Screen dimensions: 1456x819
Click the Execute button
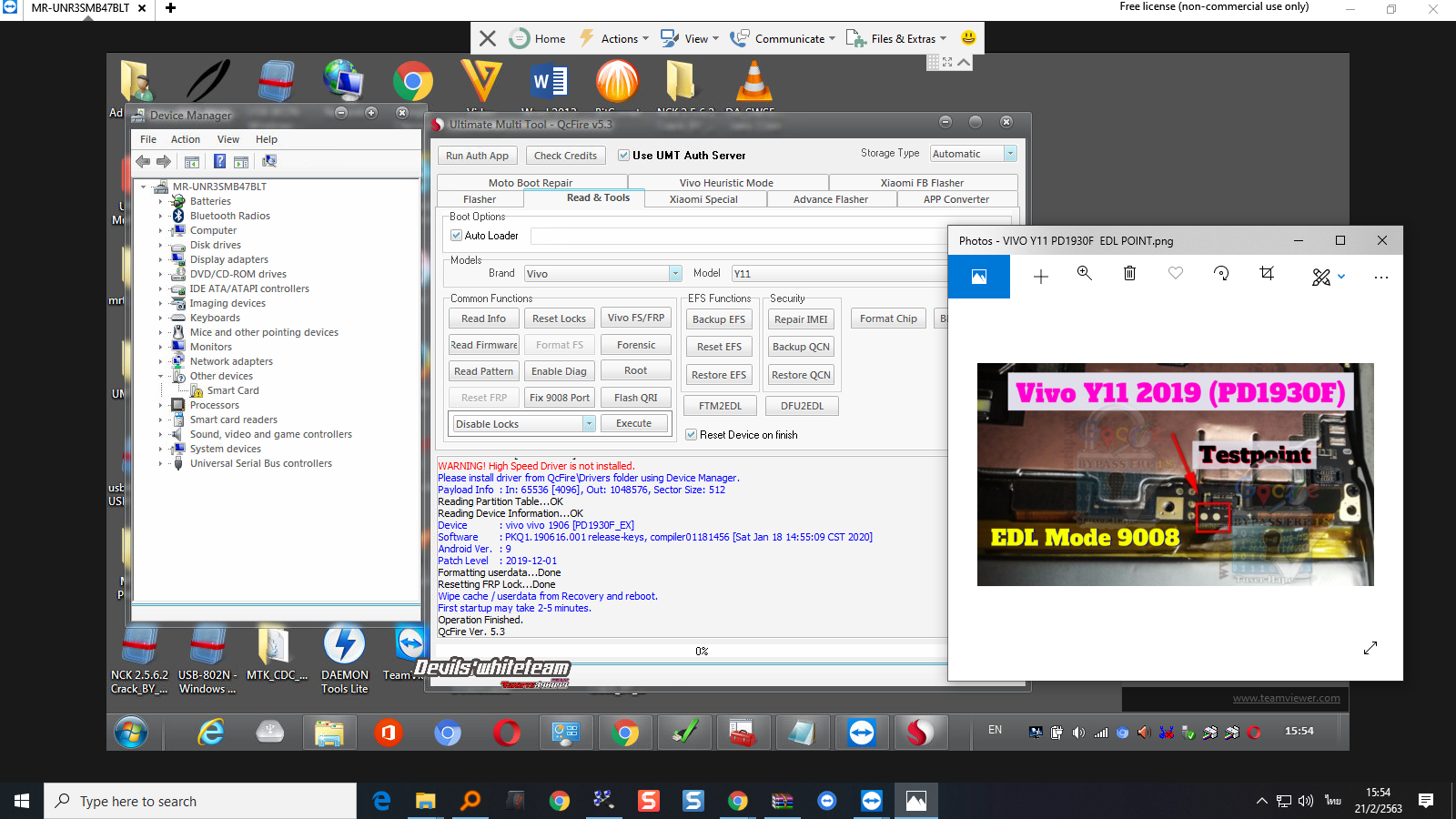(x=633, y=423)
